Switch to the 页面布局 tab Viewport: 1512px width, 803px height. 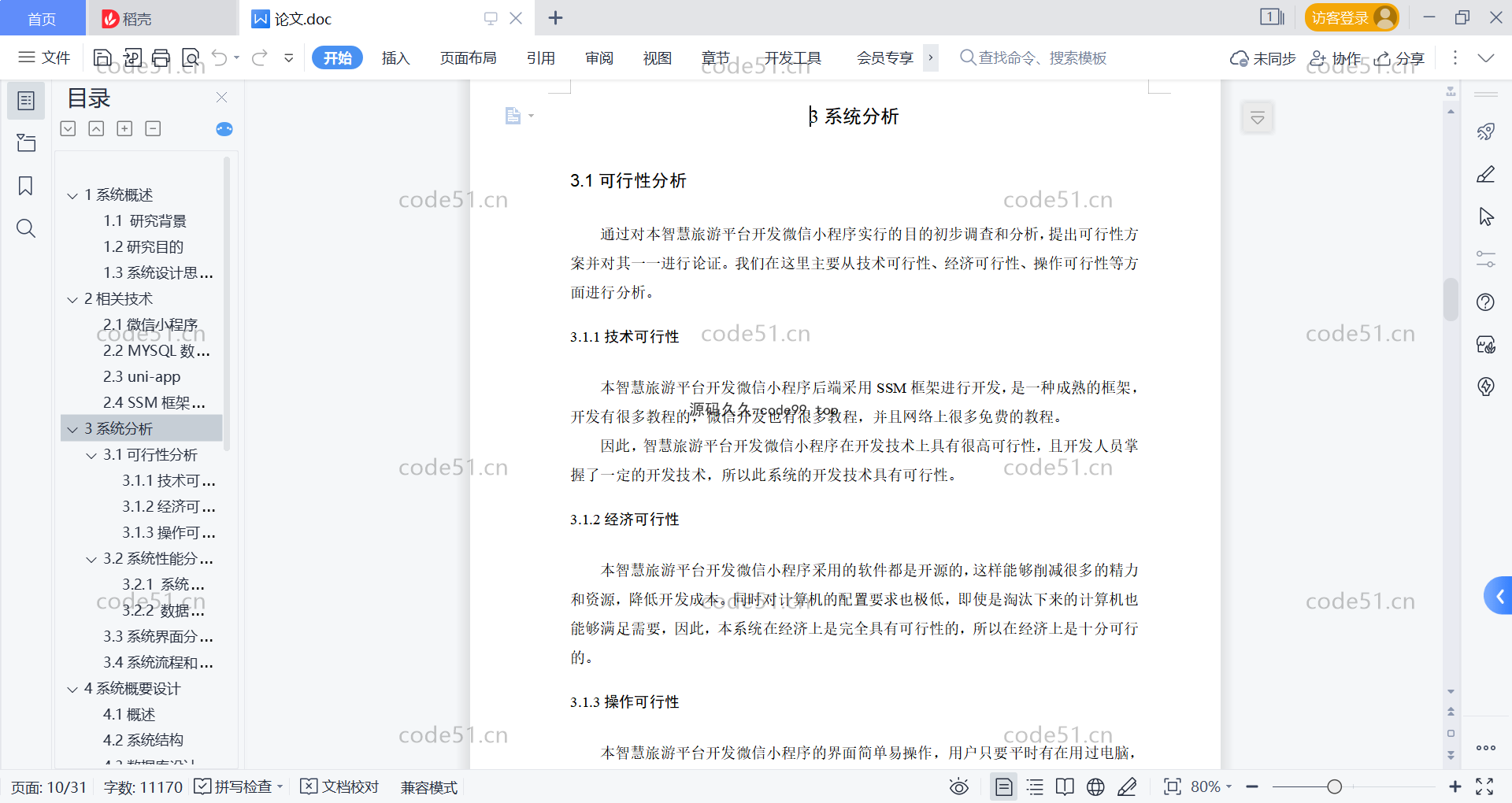point(468,58)
